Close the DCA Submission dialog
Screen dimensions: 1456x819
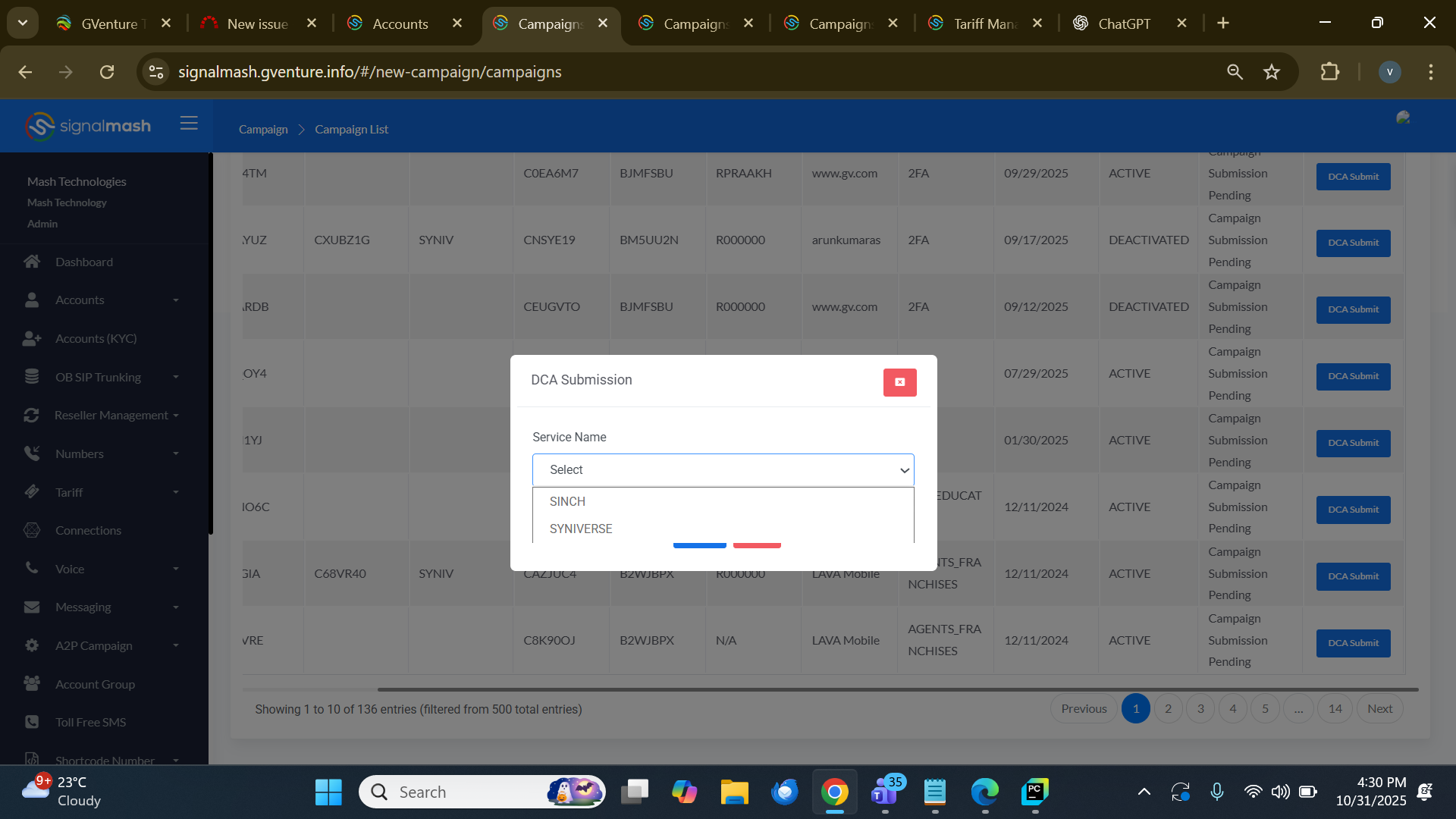(x=899, y=382)
